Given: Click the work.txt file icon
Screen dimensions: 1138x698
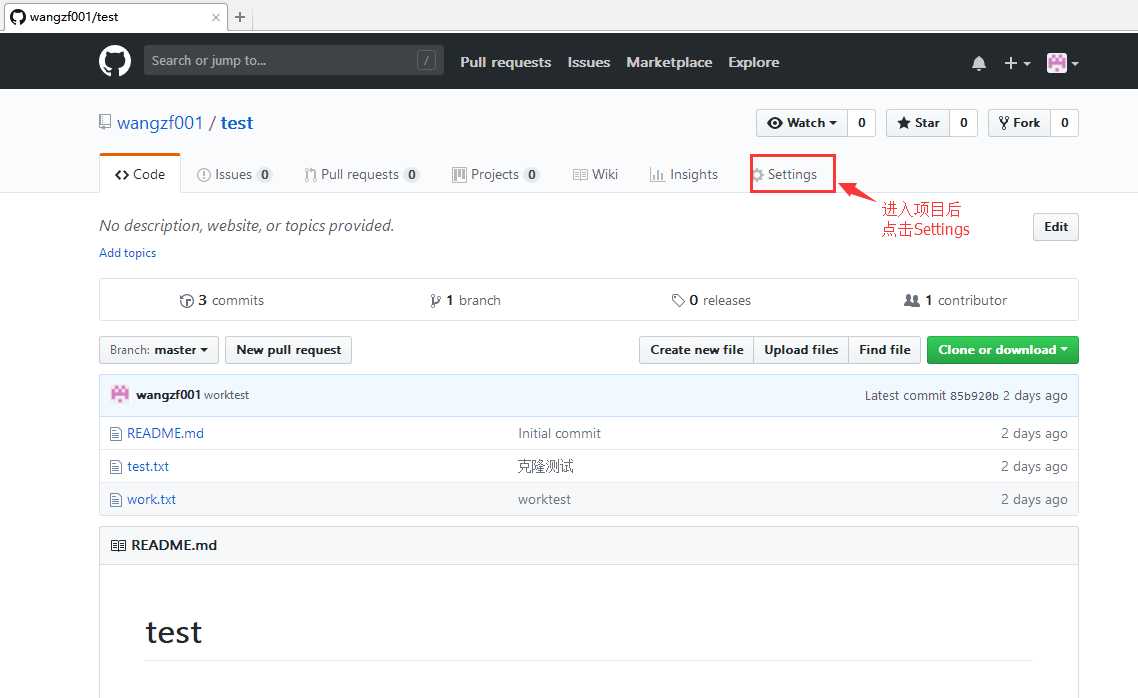Looking at the screenshot, I should [115, 500].
